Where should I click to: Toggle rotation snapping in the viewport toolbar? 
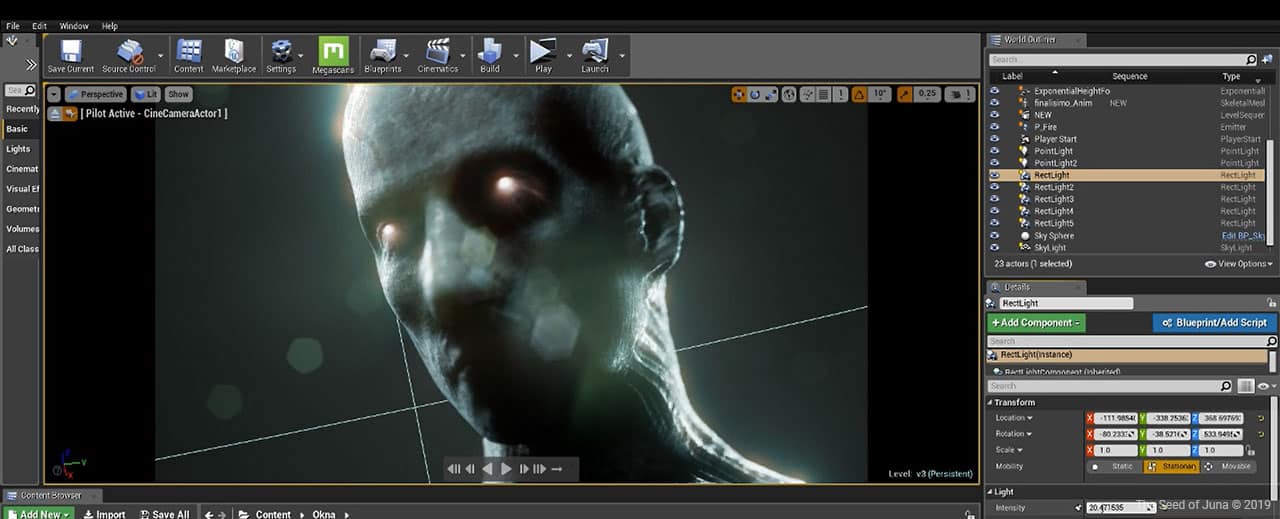(x=859, y=94)
